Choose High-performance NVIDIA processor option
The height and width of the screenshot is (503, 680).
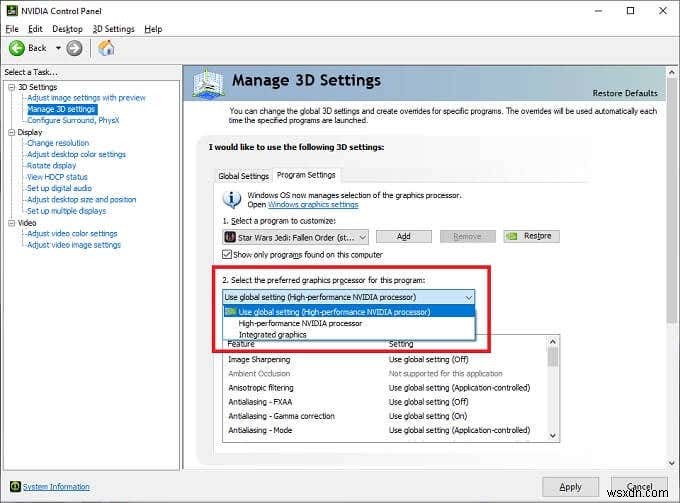pos(349,323)
